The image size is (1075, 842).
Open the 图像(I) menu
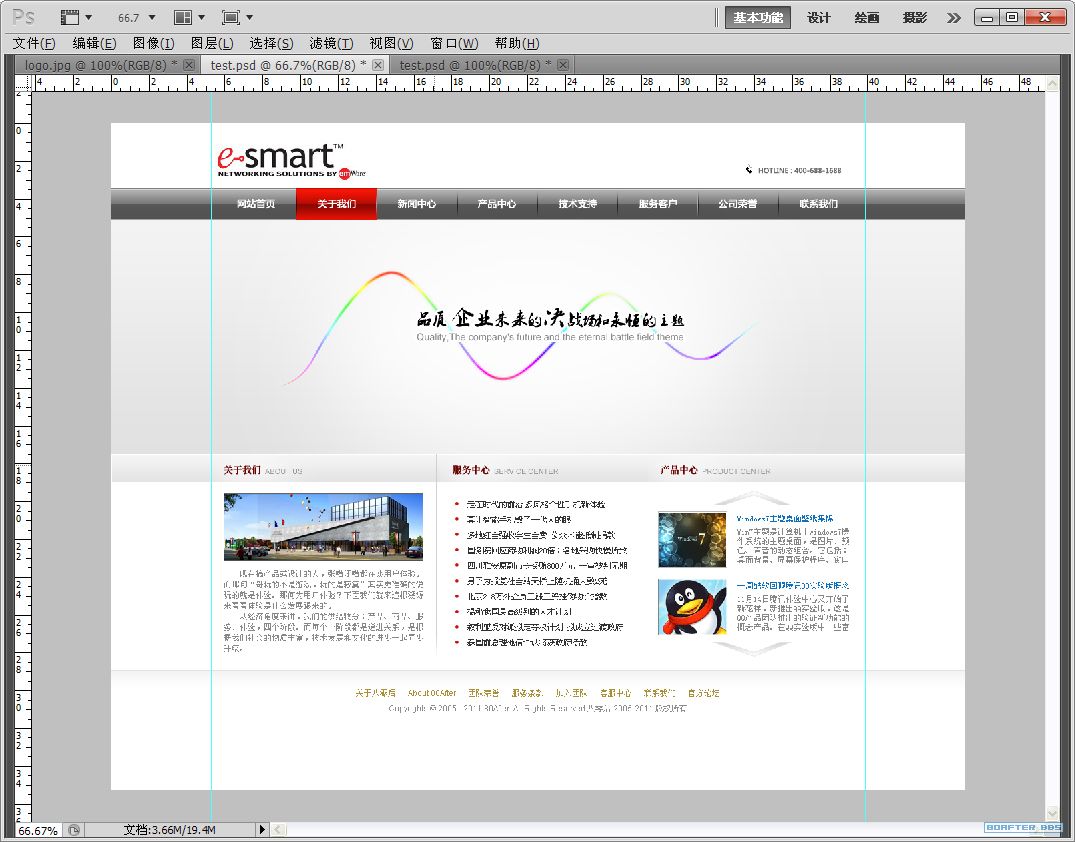click(154, 43)
